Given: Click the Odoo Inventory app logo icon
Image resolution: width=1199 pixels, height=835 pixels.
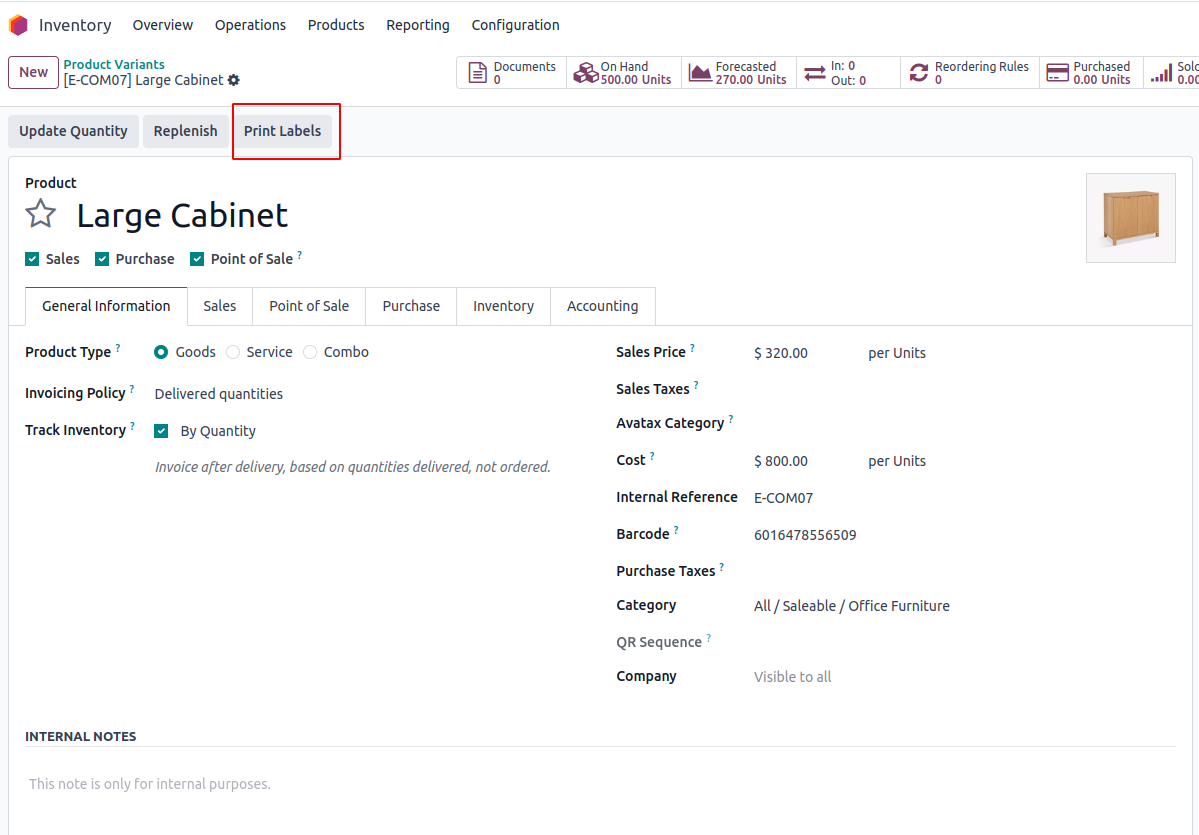Looking at the screenshot, I should pos(18,25).
